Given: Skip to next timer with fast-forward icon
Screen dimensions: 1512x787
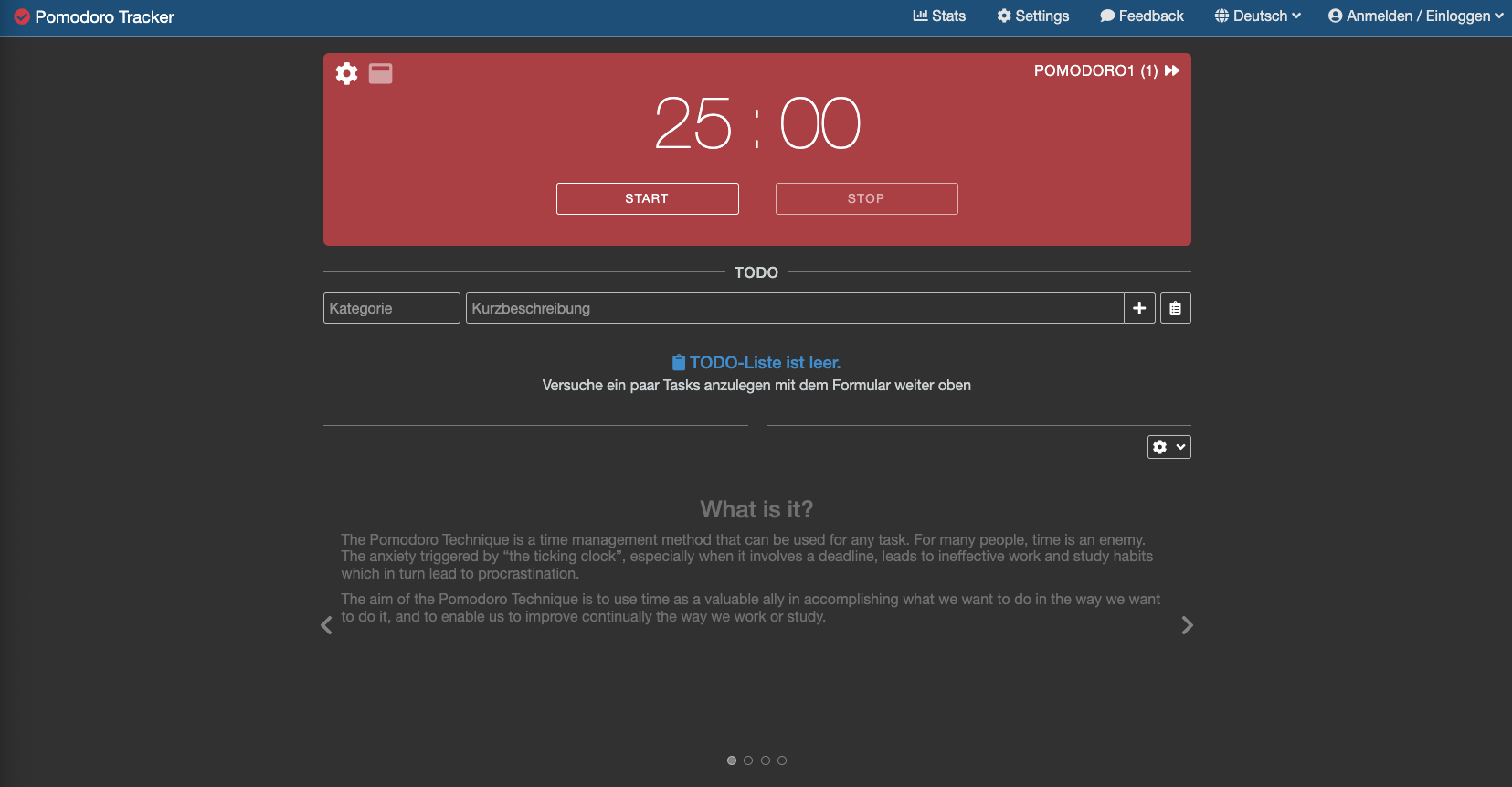Looking at the screenshot, I should 1172,70.
